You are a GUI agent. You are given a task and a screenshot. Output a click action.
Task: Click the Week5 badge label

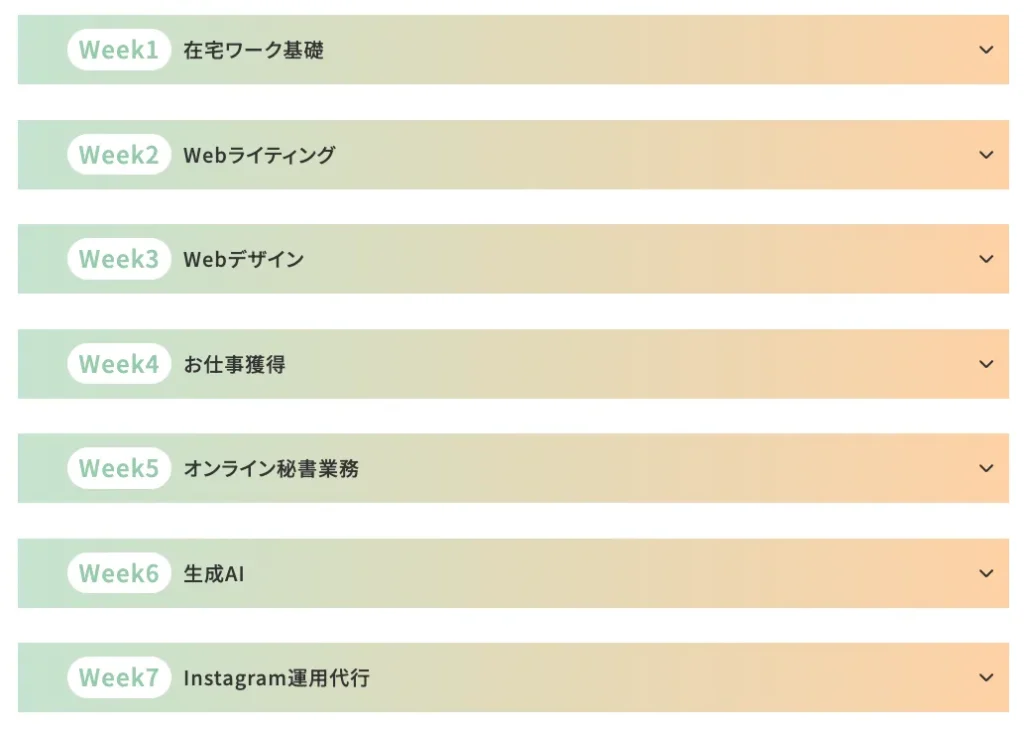(119, 468)
